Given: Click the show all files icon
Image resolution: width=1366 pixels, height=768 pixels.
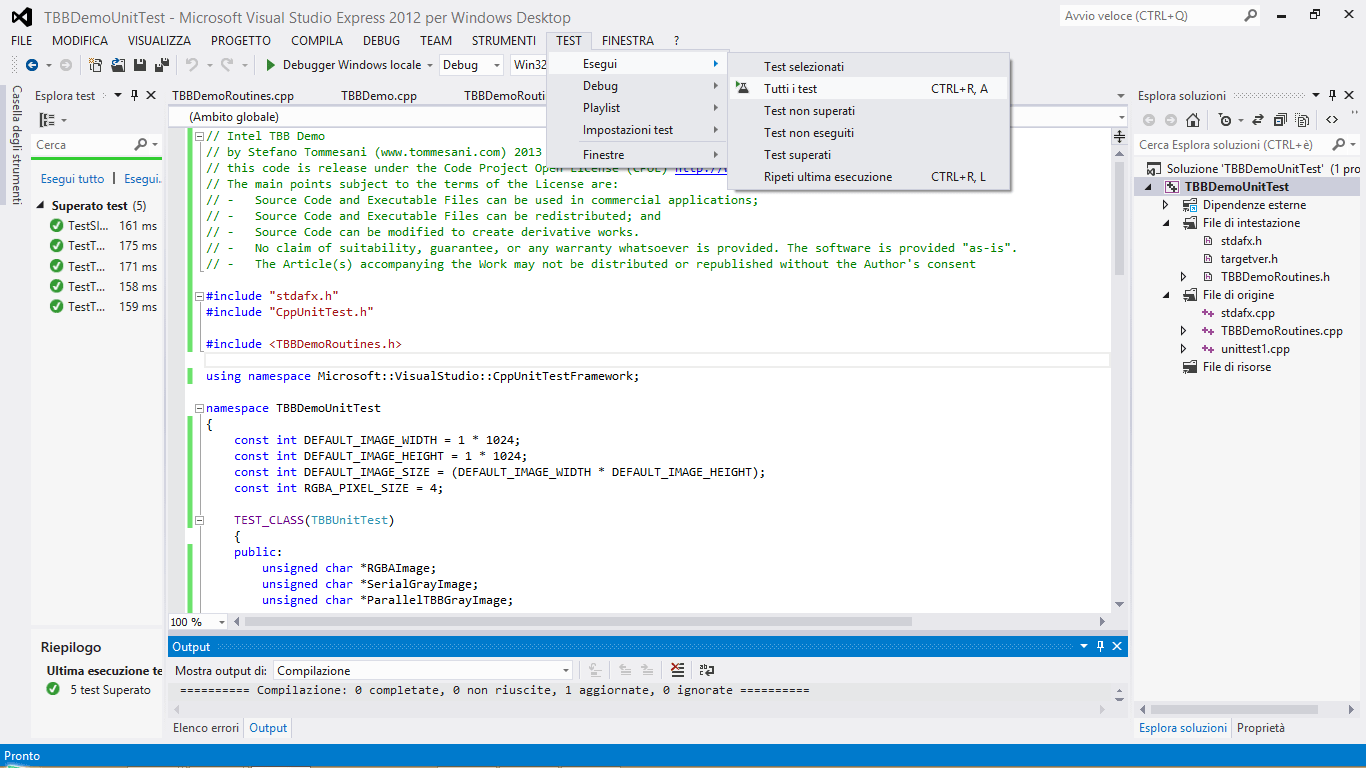Looking at the screenshot, I should click(x=1302, y=120).
